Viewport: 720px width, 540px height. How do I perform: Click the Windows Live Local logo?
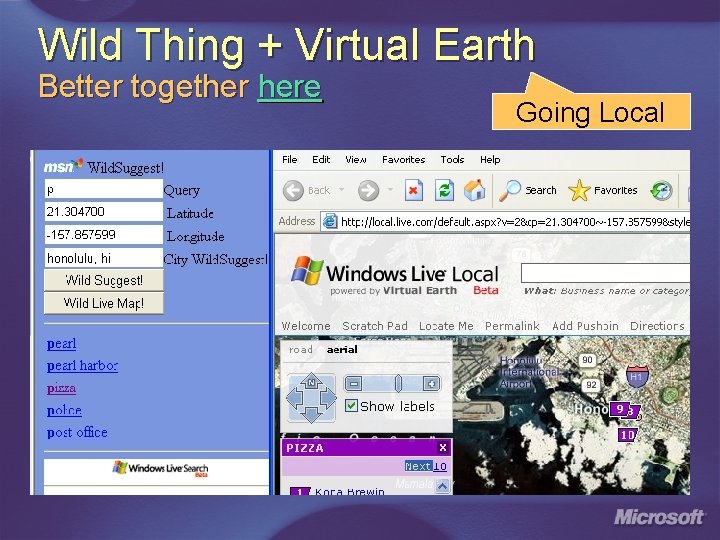click(395, 275)
